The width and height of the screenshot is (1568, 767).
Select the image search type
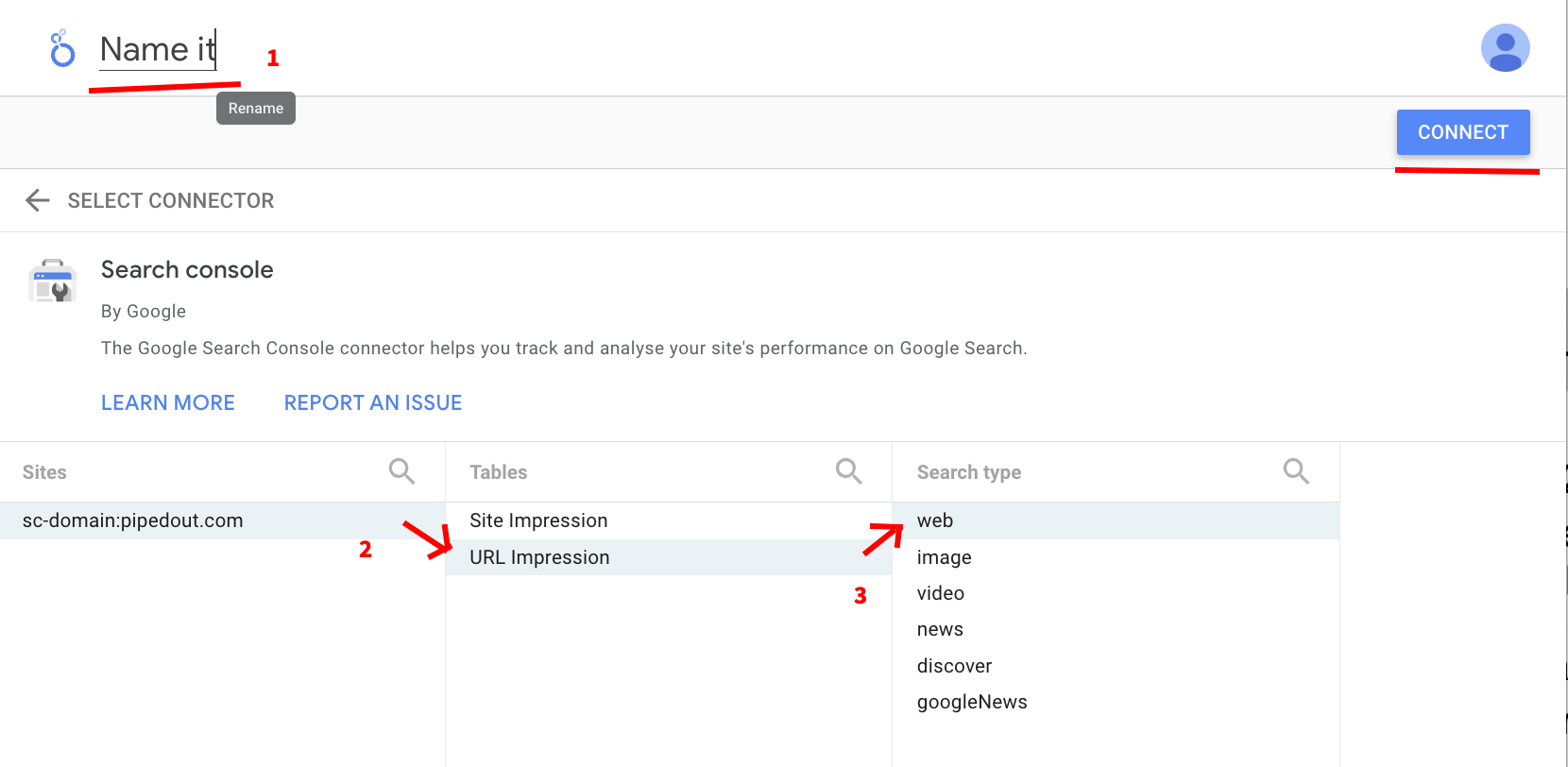point(1116,557)
